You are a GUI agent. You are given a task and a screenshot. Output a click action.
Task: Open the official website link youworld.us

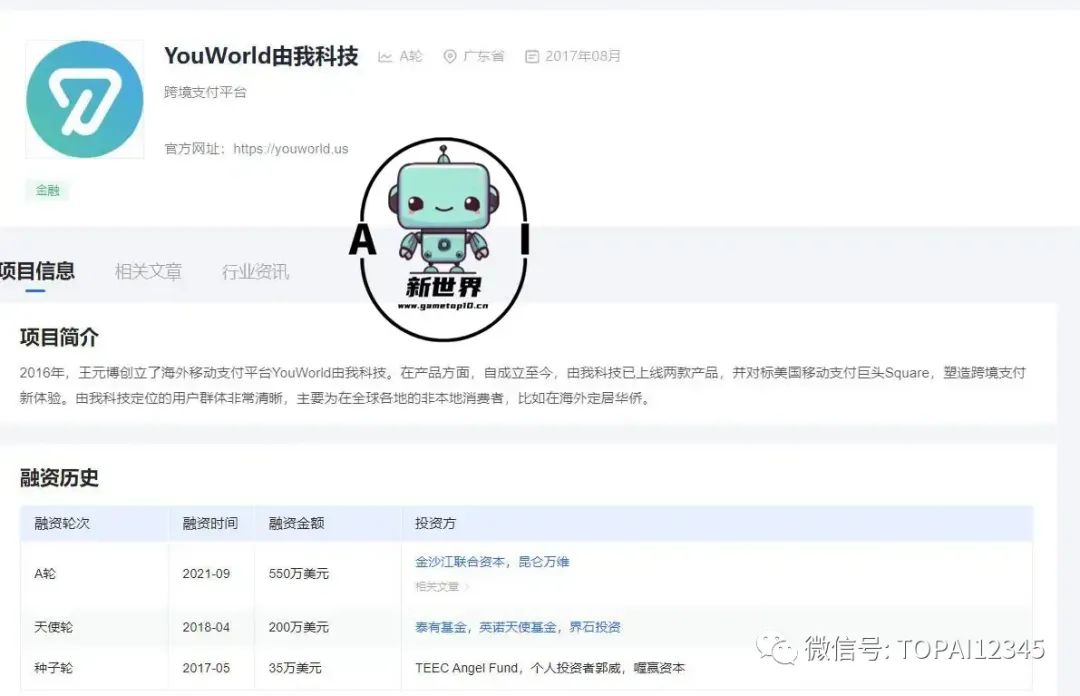tap(290, 149)
